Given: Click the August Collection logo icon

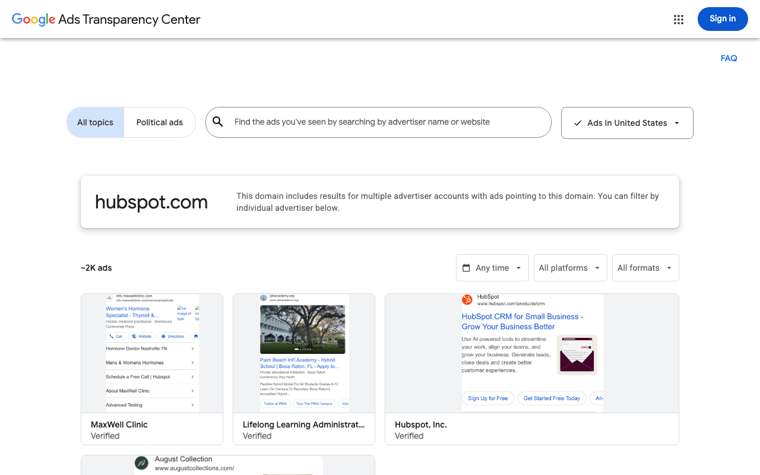Looking at the screenshot, I should (x=142, y=463).
